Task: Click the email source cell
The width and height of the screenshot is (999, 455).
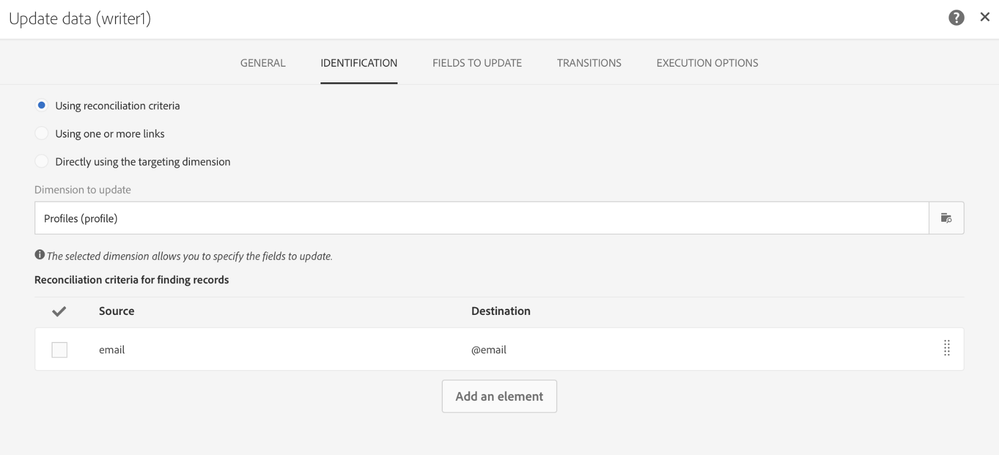Action: (111, 350)
